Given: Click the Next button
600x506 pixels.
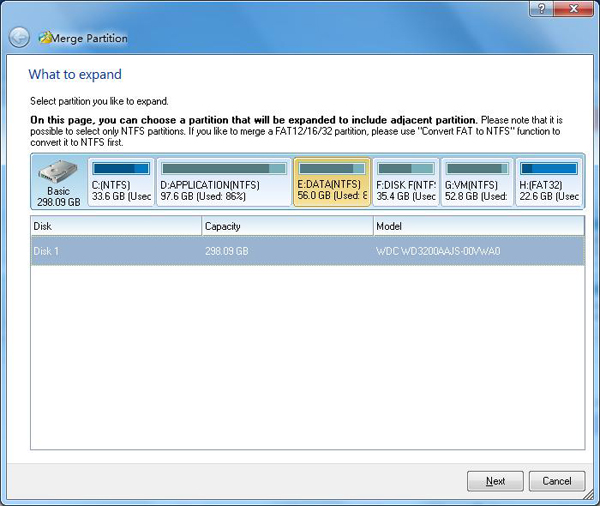Looking at the screenshot, I should pos(495,481).
